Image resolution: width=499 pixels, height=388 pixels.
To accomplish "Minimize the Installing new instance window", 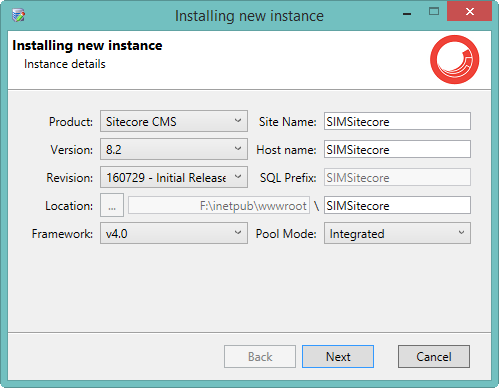I will pos(407,14).
